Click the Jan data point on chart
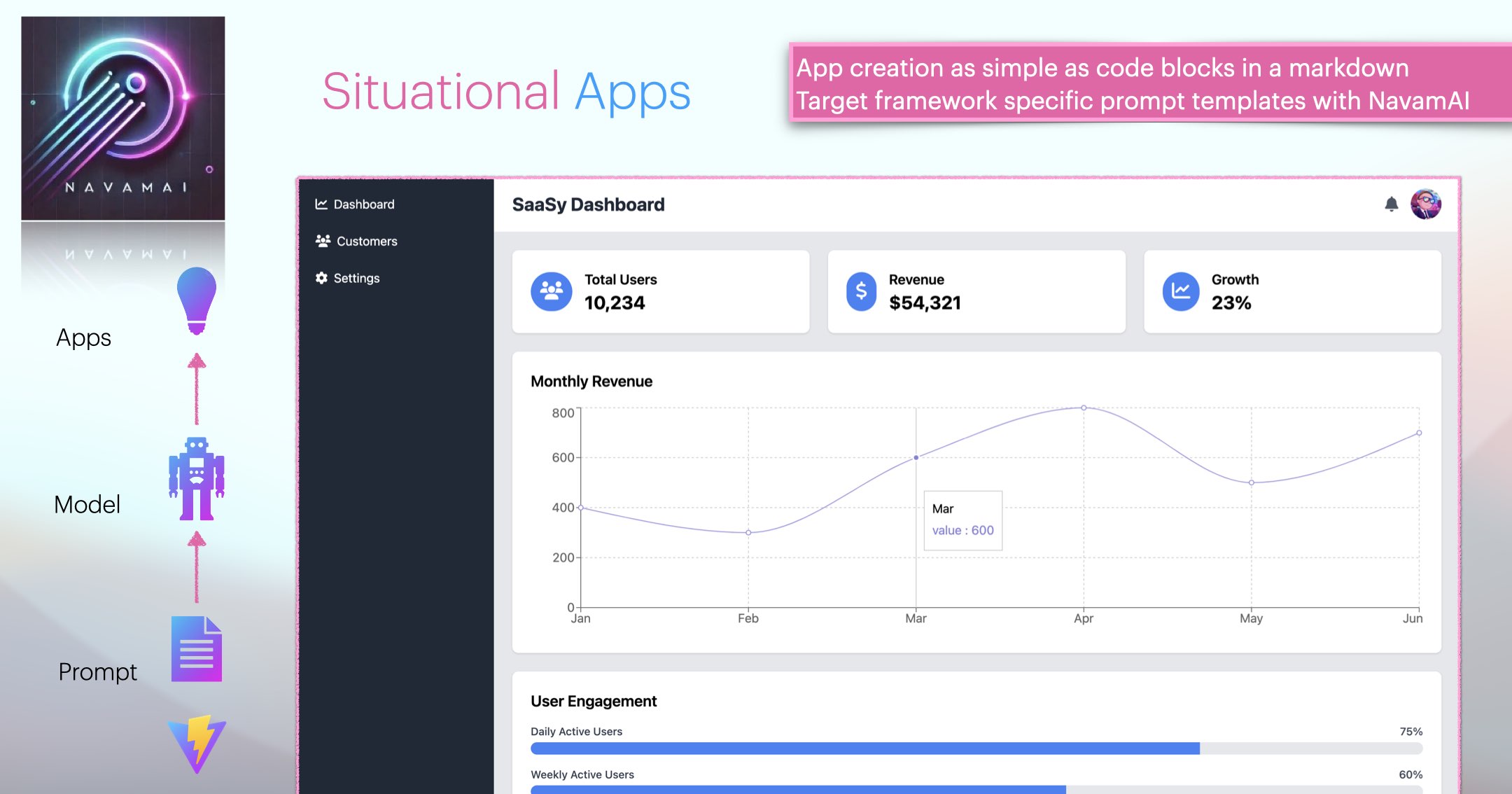Image resolution: width=1512 pixels, height=794 pixels. [x=580, y=508]
